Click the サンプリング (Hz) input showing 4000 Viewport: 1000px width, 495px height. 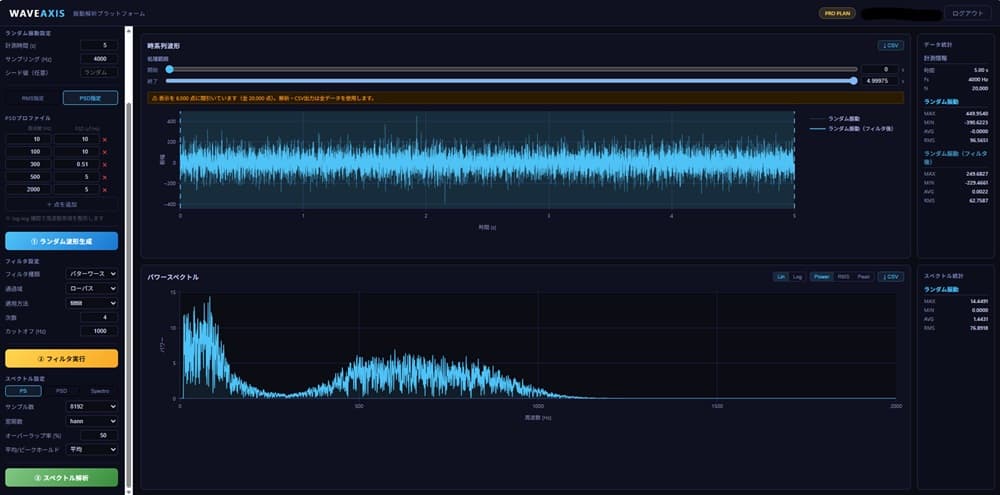pos(99,59)
